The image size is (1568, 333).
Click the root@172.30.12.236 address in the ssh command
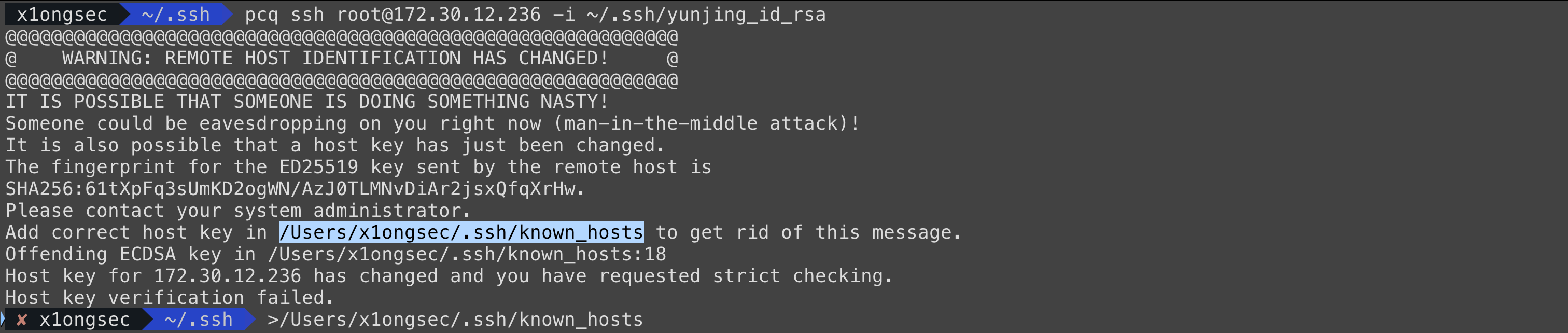tap(438, 14)
